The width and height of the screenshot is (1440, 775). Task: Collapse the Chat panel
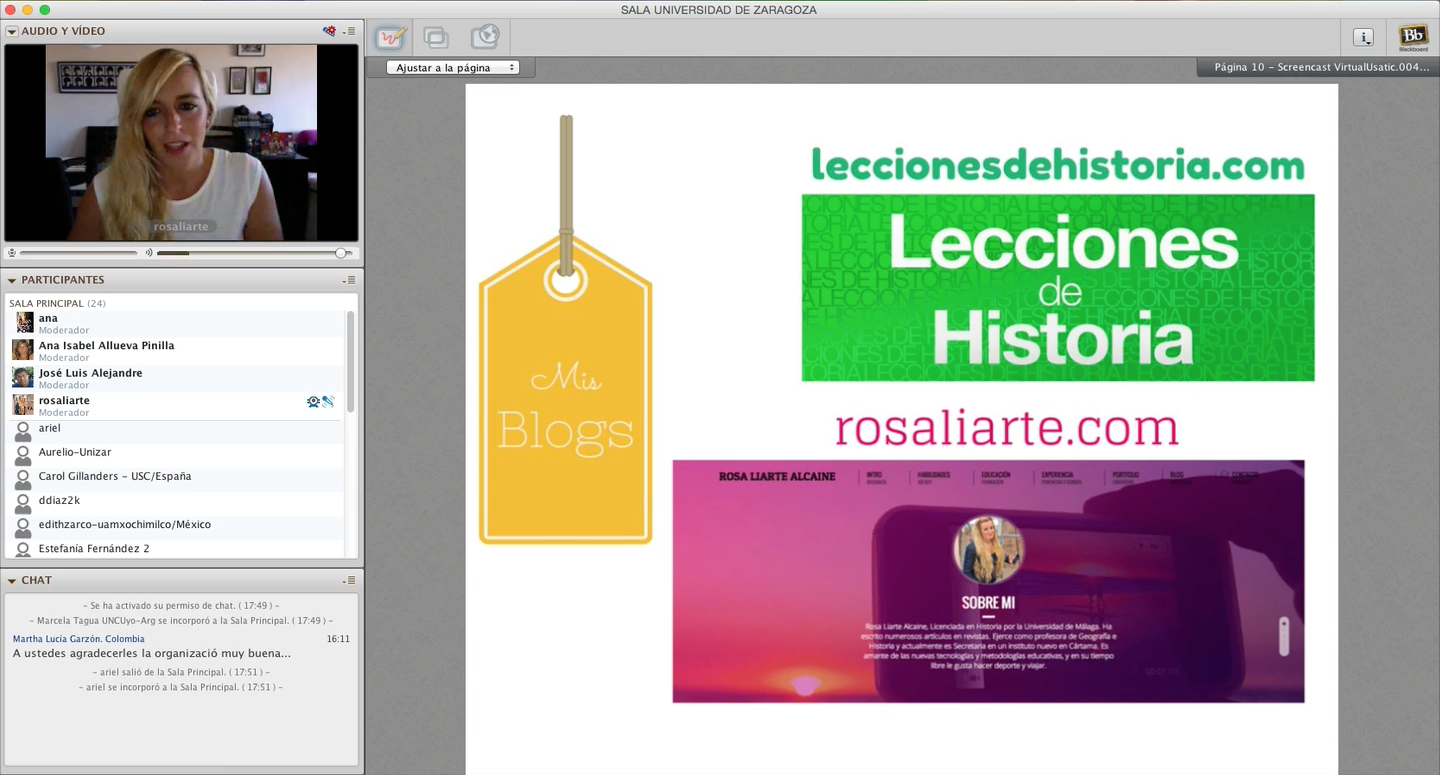pyautogui.click(x=12, y=580)
